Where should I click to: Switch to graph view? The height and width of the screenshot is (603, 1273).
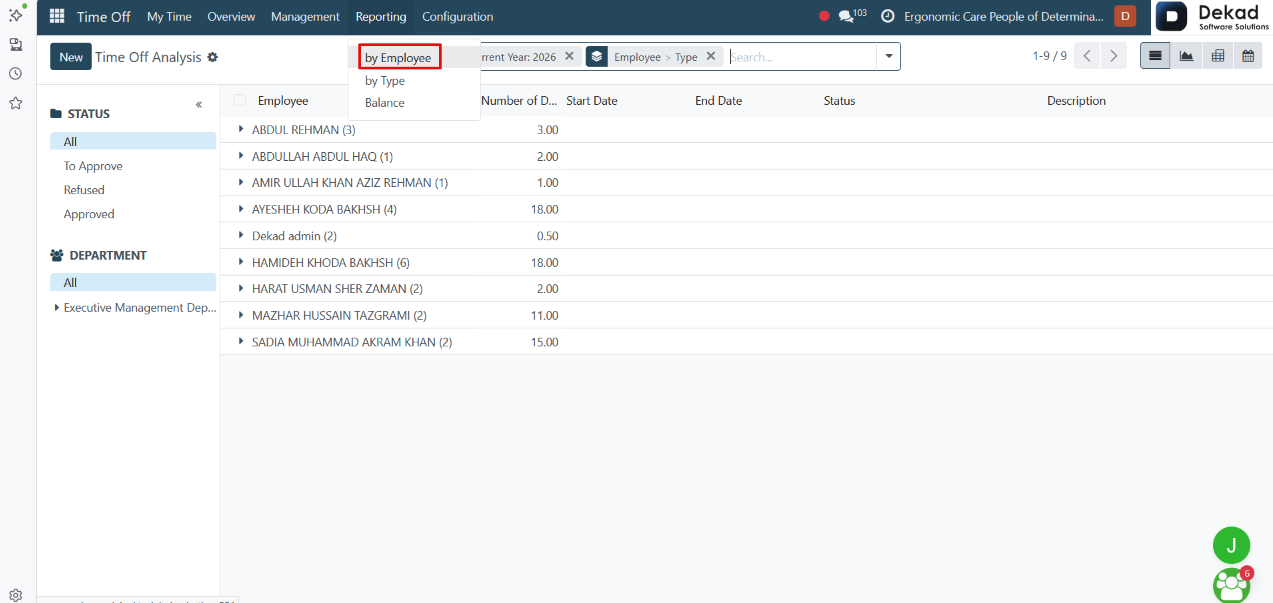tap(1186, 56)
